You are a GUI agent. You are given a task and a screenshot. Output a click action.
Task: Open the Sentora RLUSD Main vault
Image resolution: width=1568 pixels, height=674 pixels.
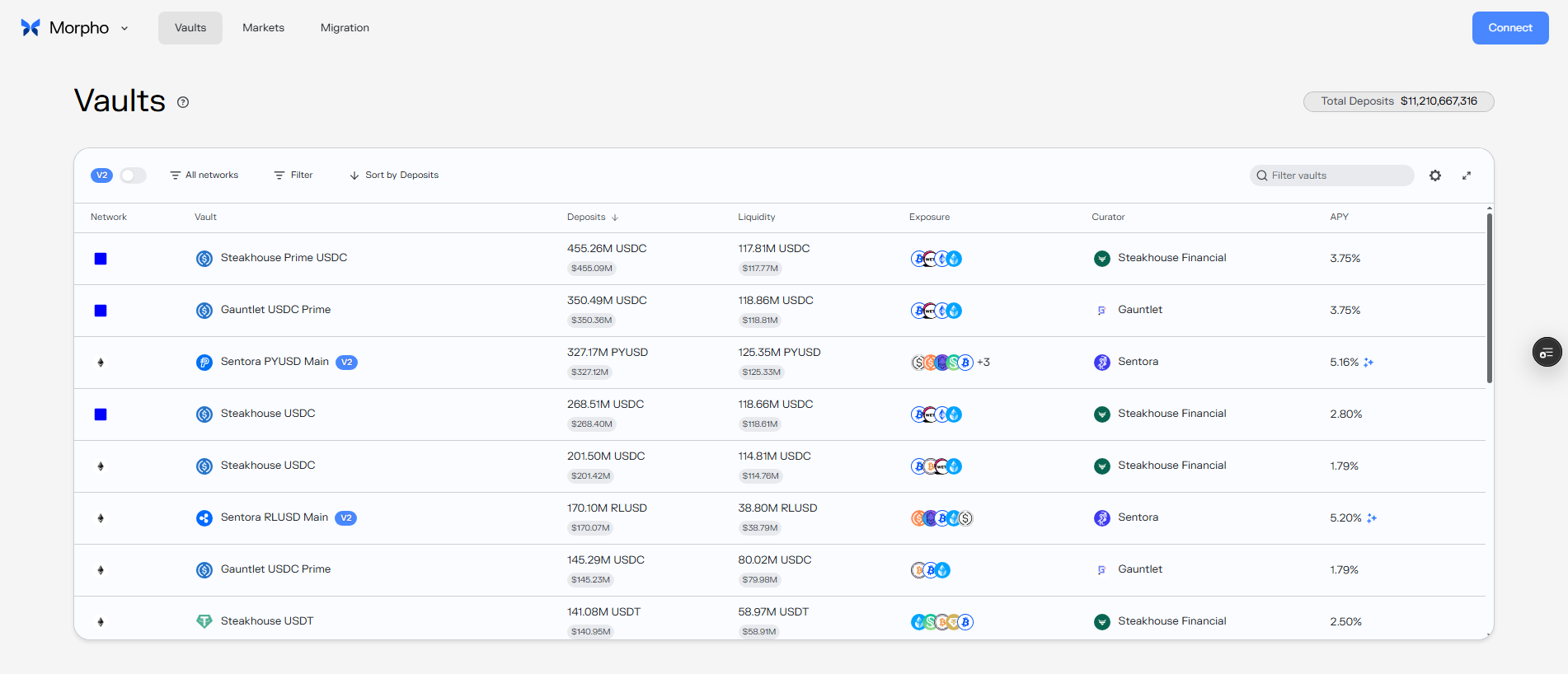[x=275, y=517]
